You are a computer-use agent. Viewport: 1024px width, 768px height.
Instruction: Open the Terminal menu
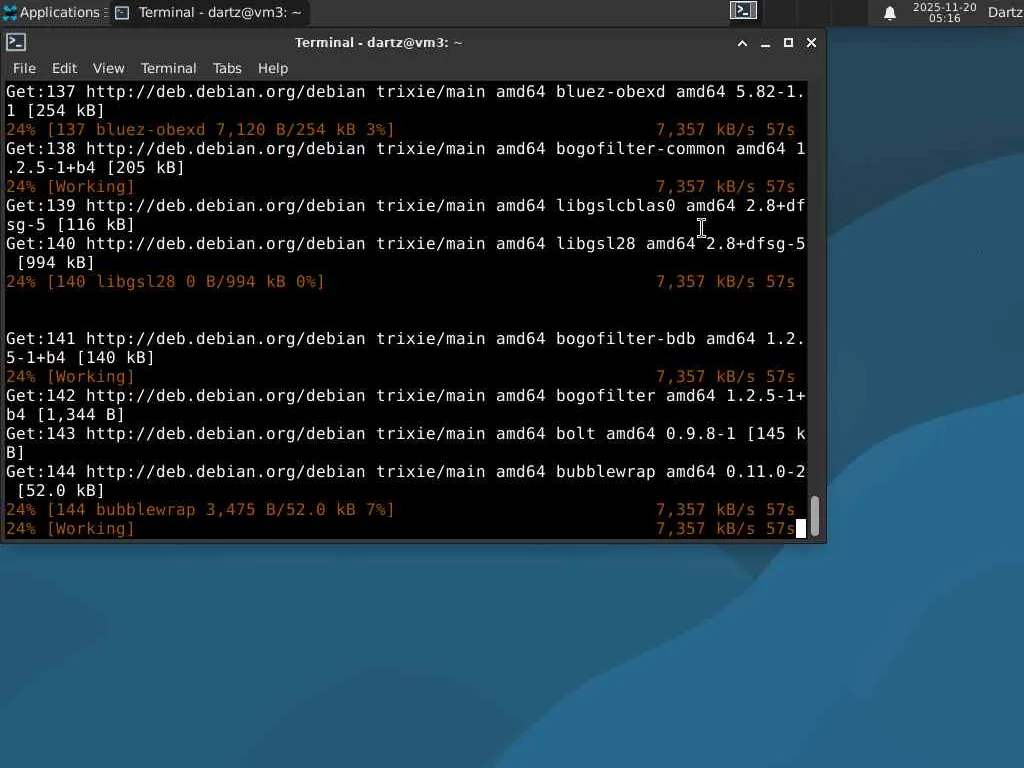coord(168,68)
